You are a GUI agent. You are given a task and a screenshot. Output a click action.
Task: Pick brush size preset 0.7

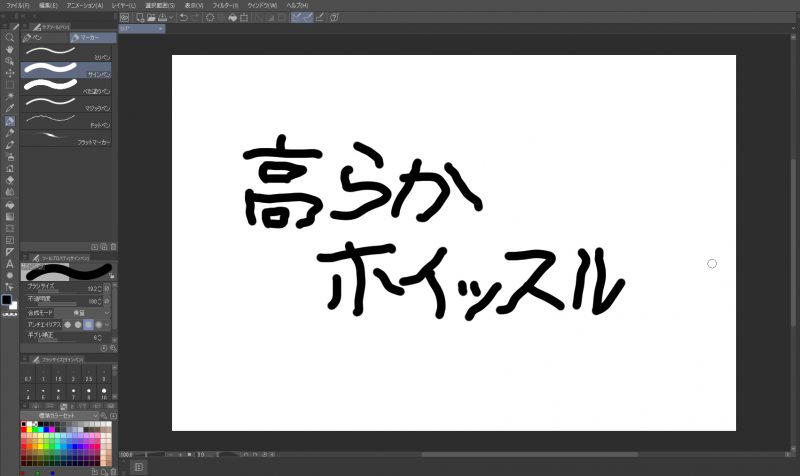(x=28, y=376)
